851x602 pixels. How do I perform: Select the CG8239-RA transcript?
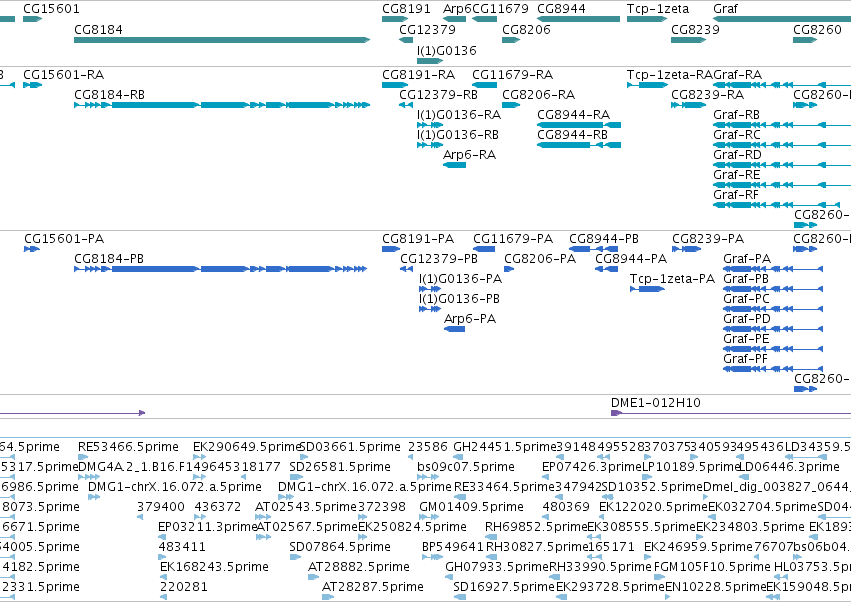click(x=689, y=105)
